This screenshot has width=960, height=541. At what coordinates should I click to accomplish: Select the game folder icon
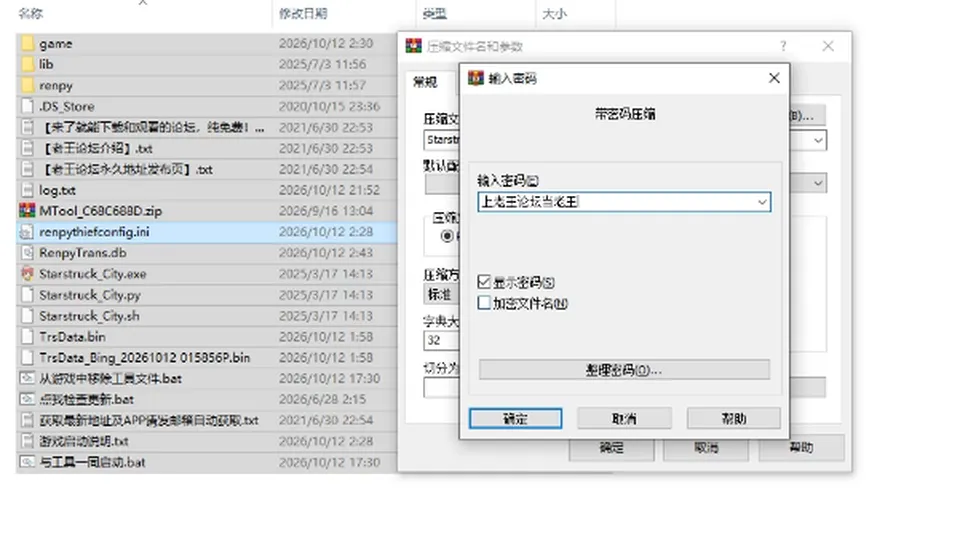point(28,43)
